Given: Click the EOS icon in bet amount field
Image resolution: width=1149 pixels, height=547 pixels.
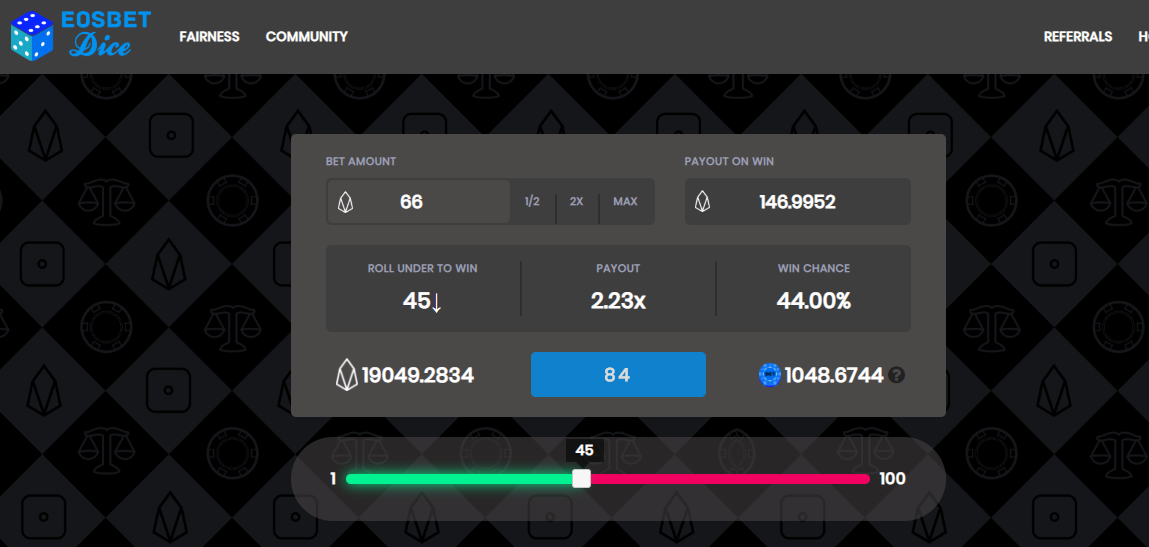Looking at the screenshot, I should pos(345,202).
